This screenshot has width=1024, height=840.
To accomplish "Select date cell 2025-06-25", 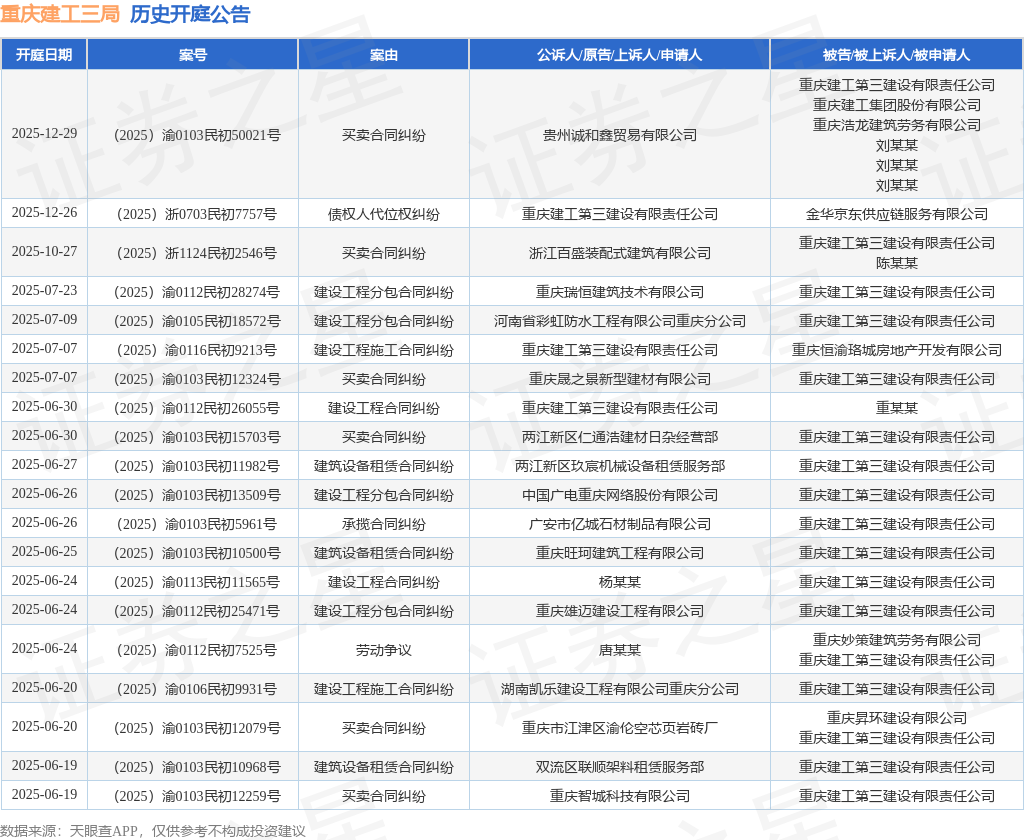I will pos(44,551).
